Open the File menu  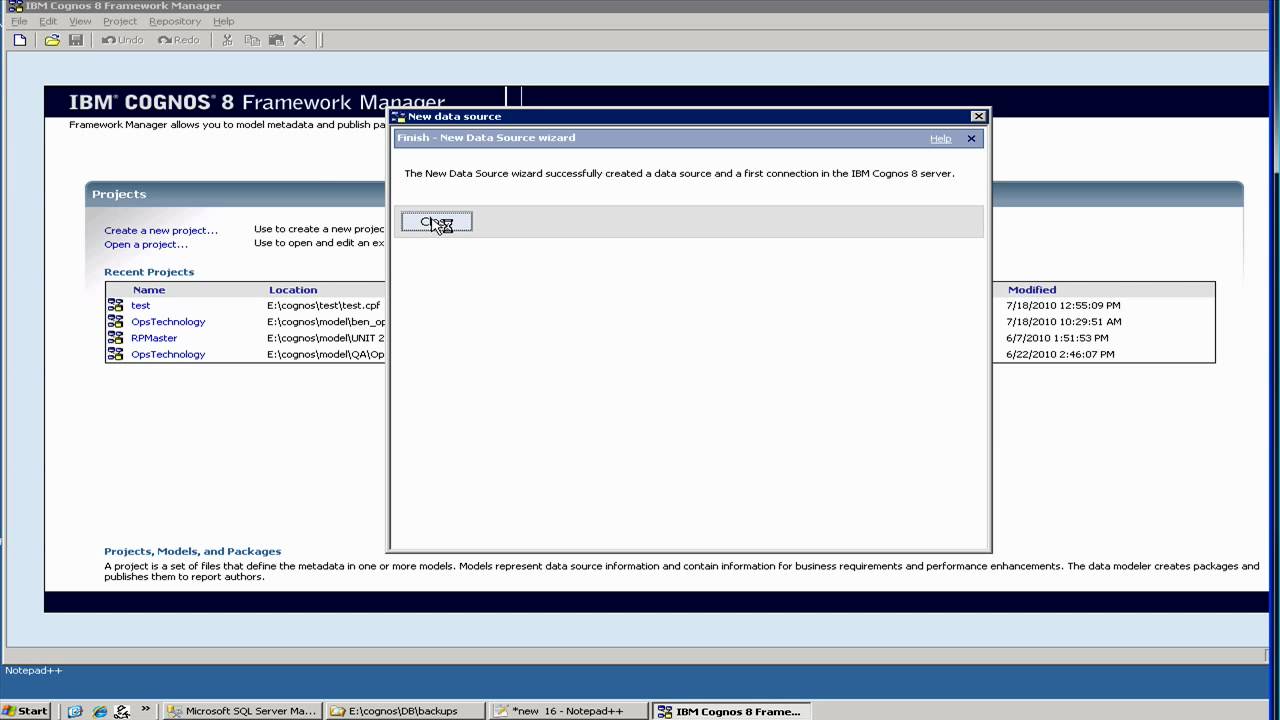[x=19, y=21]
